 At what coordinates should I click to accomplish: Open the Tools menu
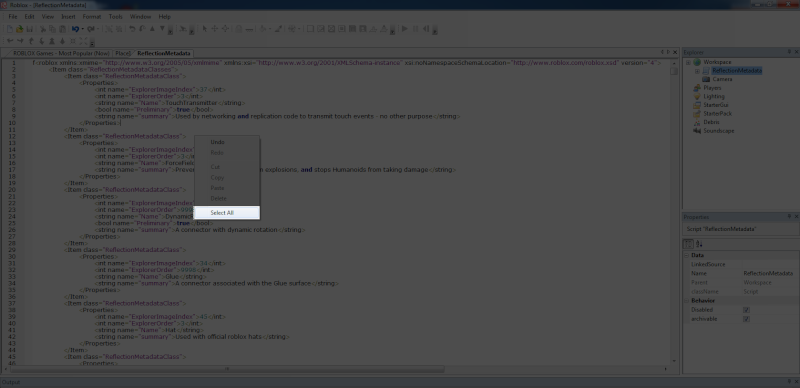point(115,17)
